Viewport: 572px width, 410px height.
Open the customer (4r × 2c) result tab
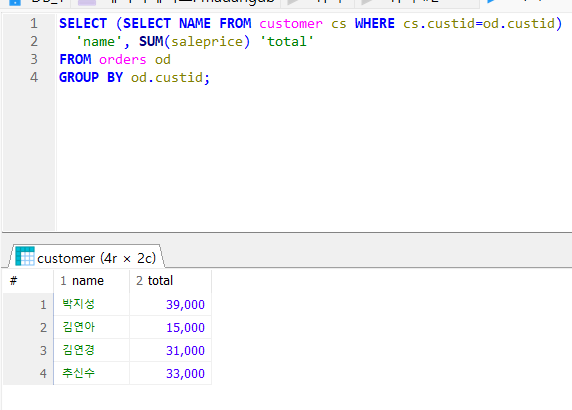coord(86,256)
